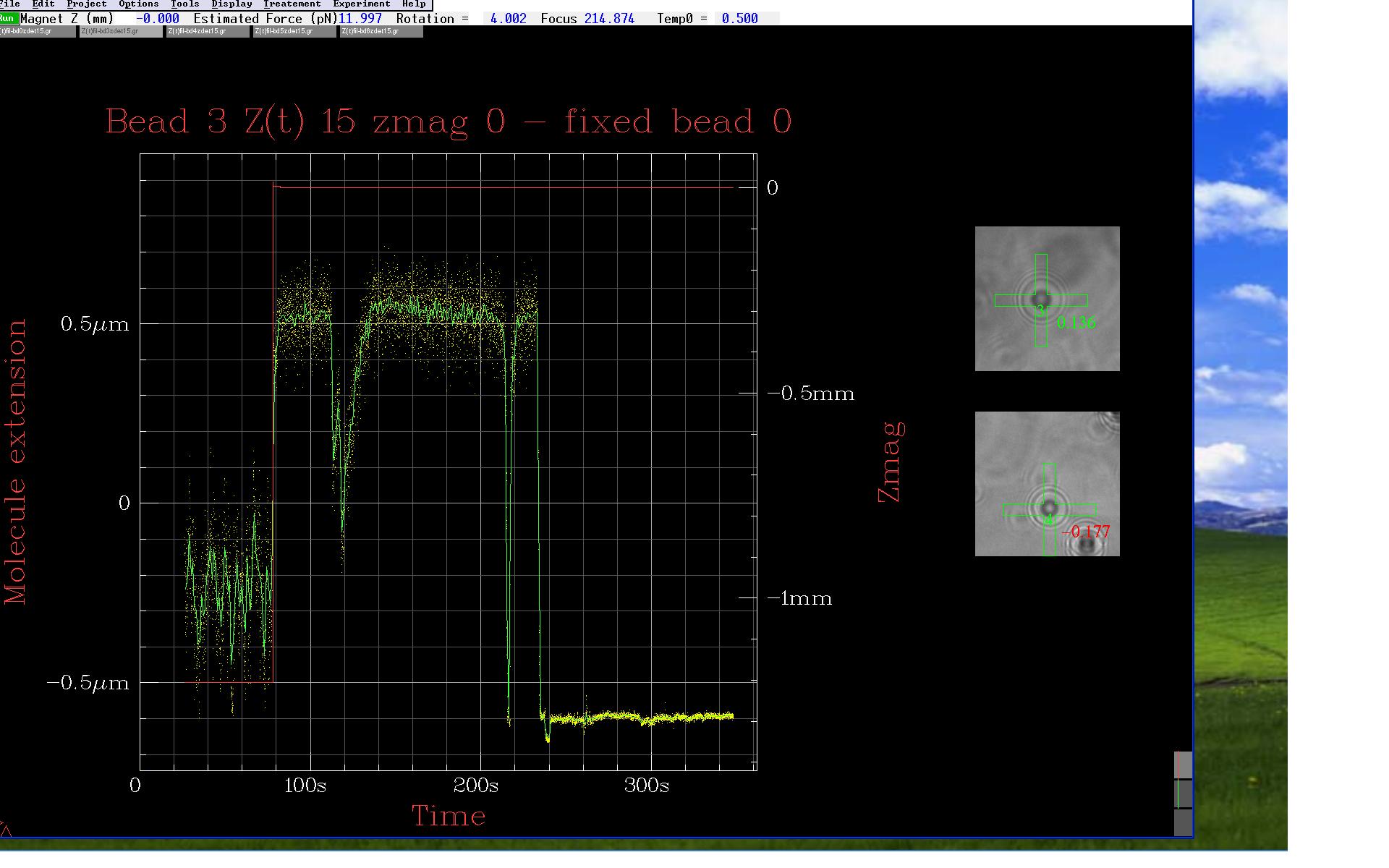This screenshot has height=868, width=1389.
Task: Click the green Run indicator button
Action: [9, 18]
